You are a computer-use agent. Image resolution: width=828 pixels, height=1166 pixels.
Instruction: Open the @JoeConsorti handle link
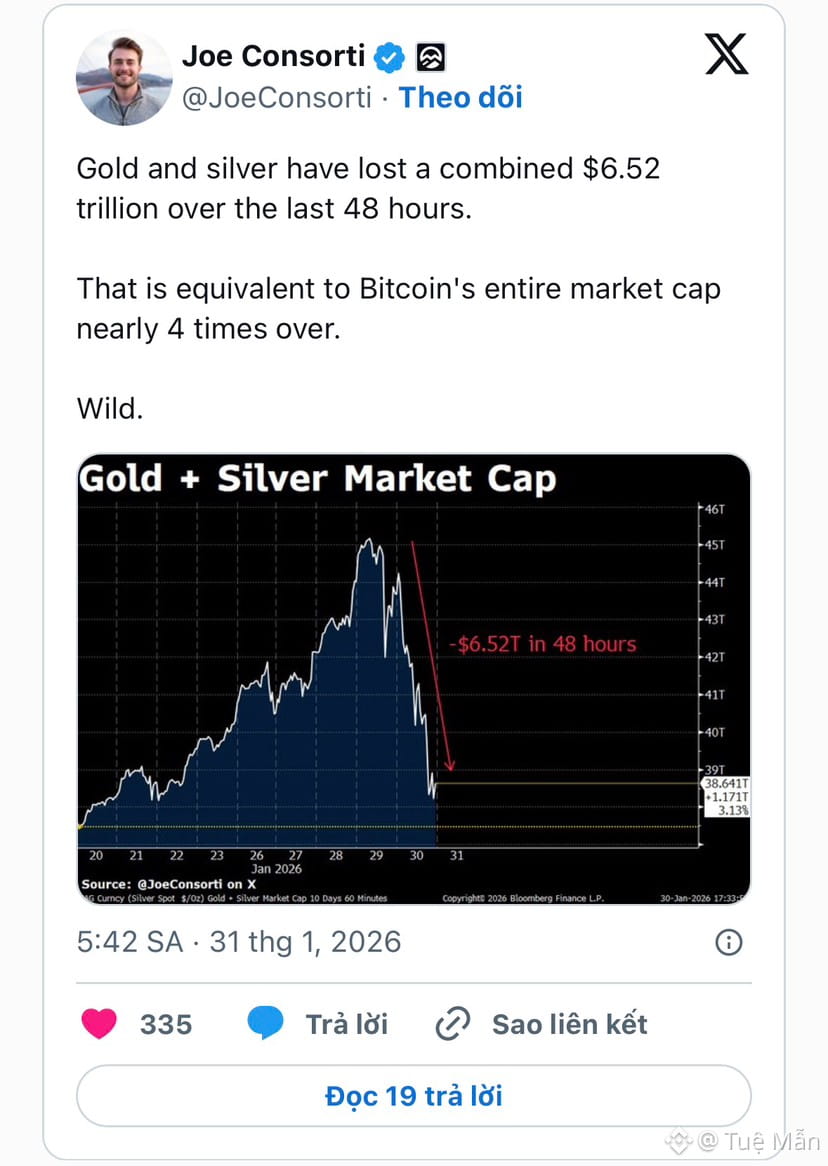coord(277,97)
